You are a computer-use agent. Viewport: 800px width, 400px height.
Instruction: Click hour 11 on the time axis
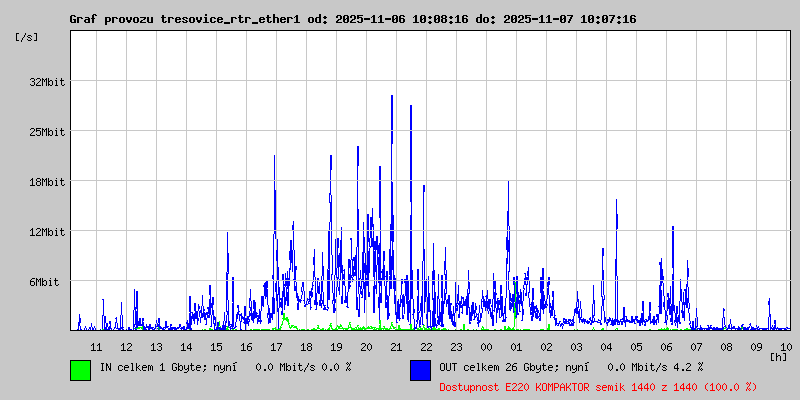pyautogui.click(x=96, y=346)
